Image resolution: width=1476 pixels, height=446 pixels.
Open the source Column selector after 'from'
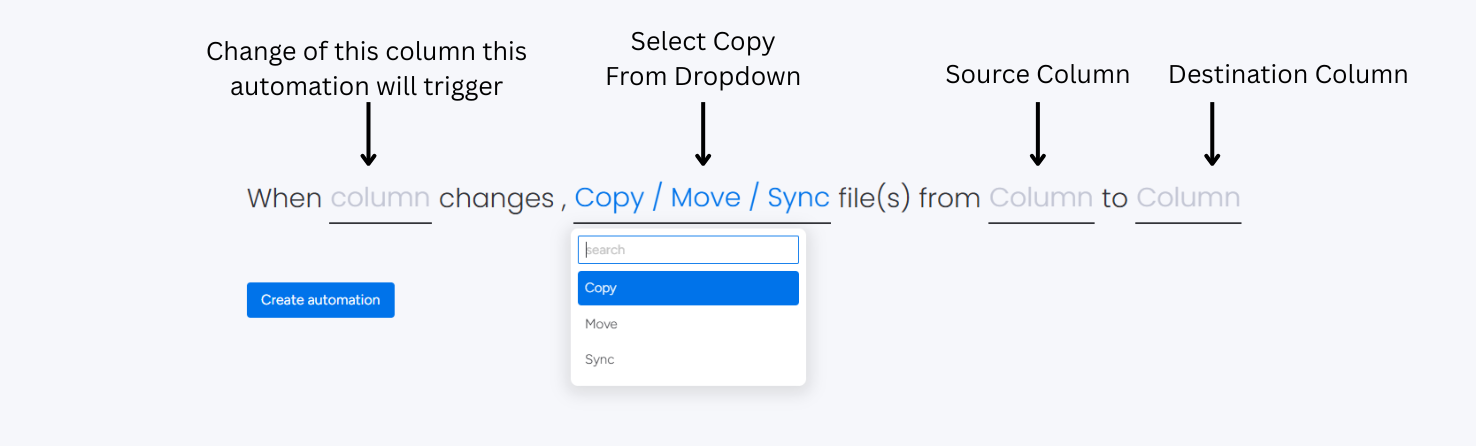1041,198
